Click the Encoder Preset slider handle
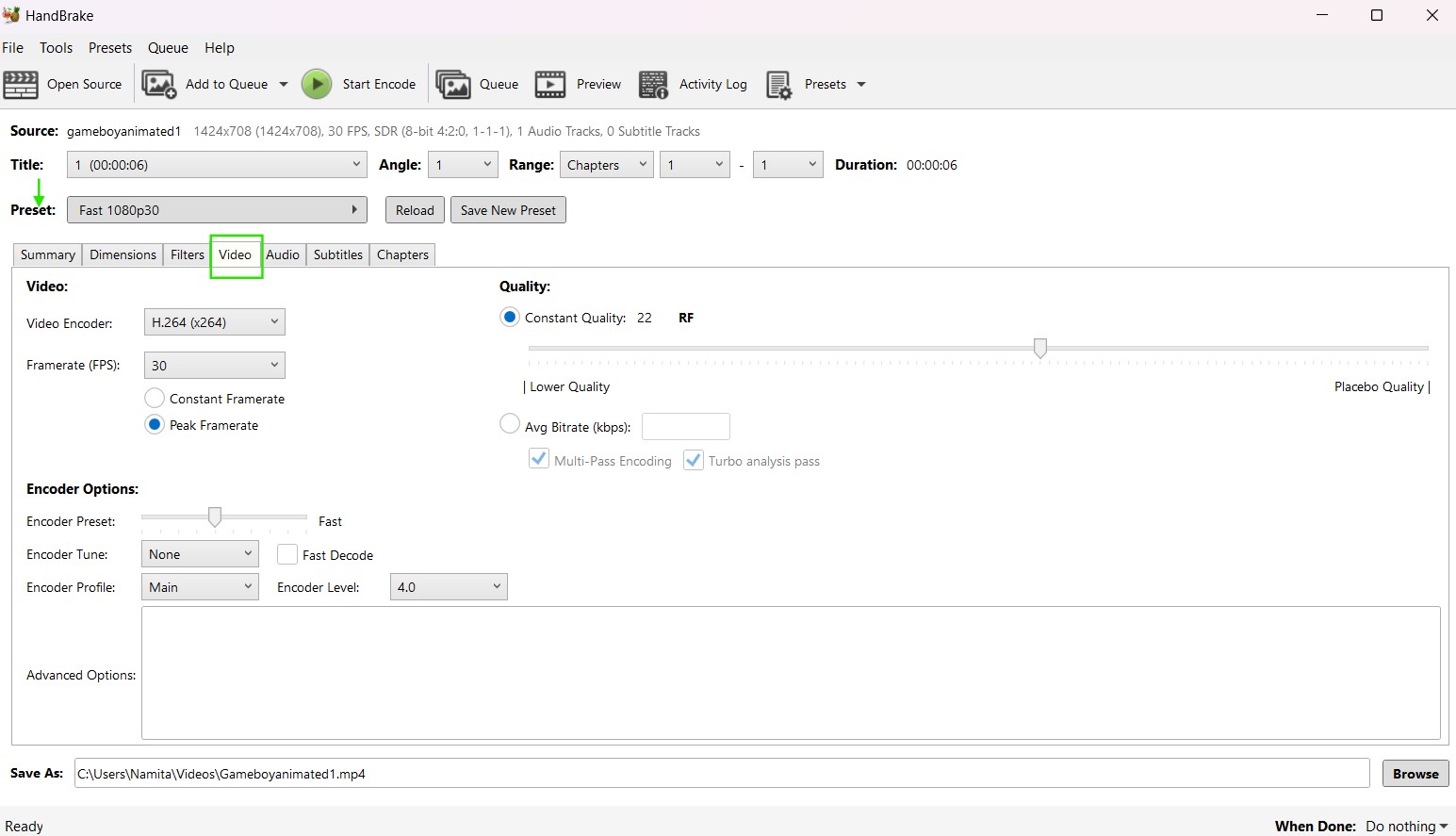This screenshot has width=1456, height=836. [x=215, y=516]
